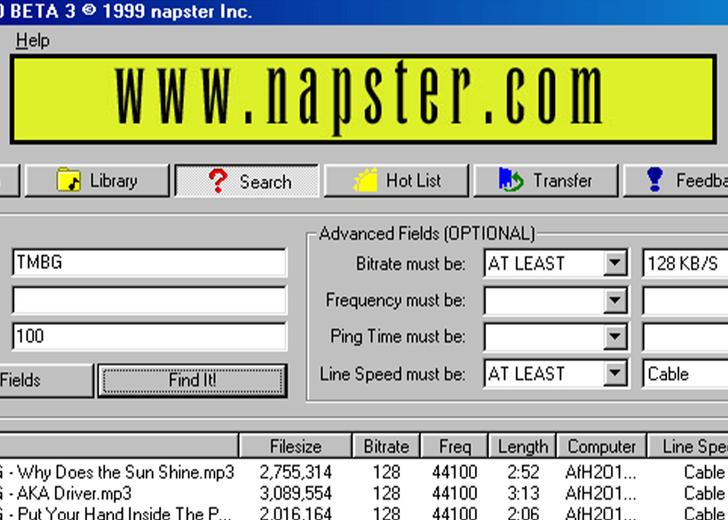Click the search field containing TMBG
This screenshot has height=520, width=728.
tap(150, 263)
